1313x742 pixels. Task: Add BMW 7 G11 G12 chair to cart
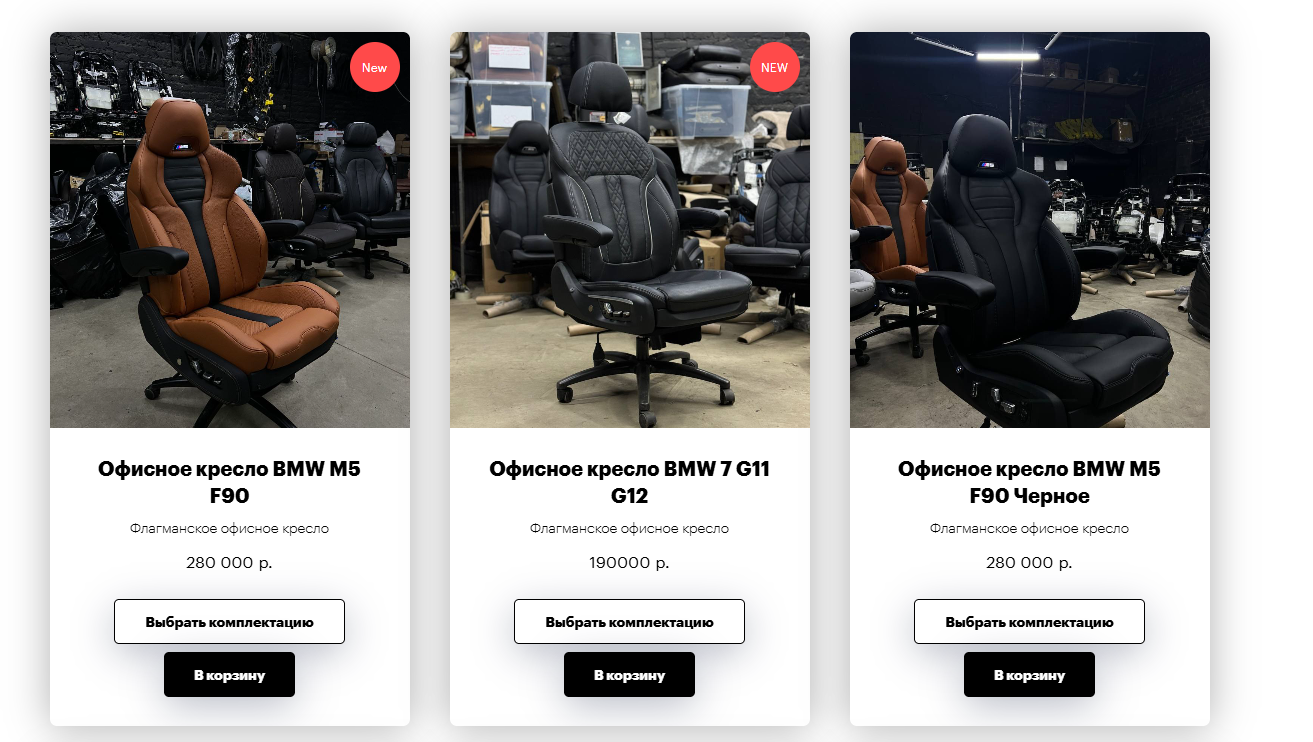click(x=630, y=675)
